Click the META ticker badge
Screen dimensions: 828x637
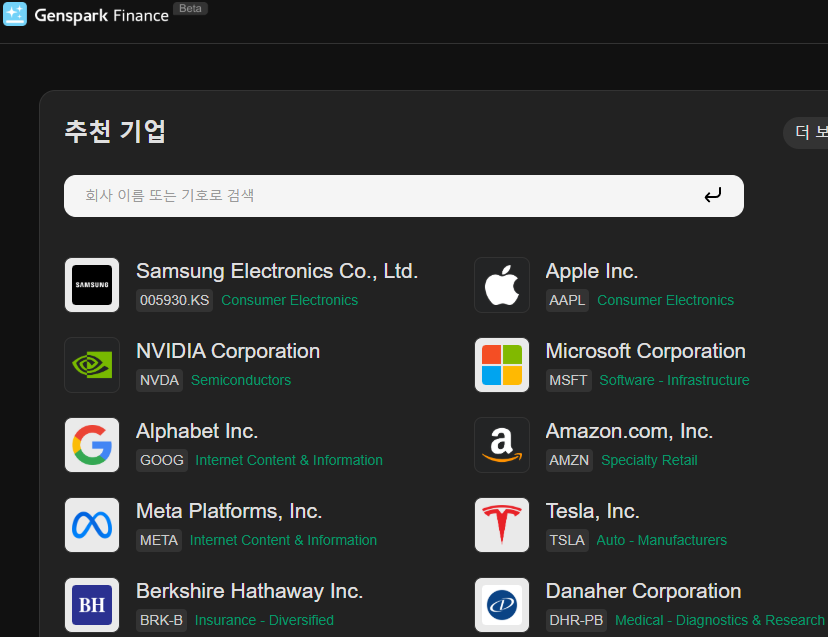[x=158, y=540]
